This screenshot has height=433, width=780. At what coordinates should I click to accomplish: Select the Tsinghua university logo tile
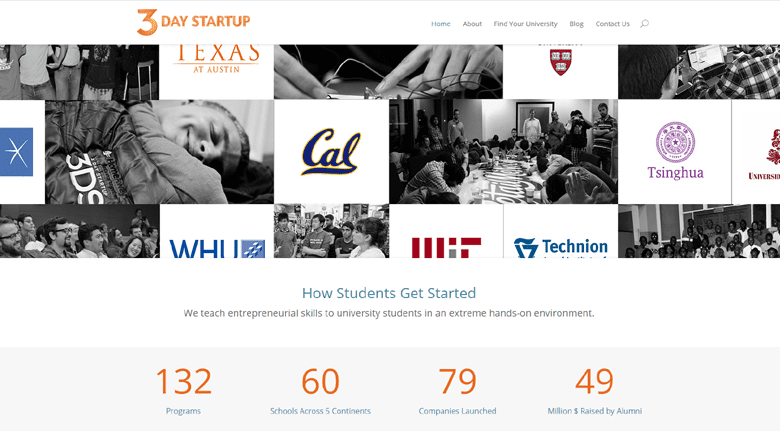pyautogui.click(x=674, y=152)
